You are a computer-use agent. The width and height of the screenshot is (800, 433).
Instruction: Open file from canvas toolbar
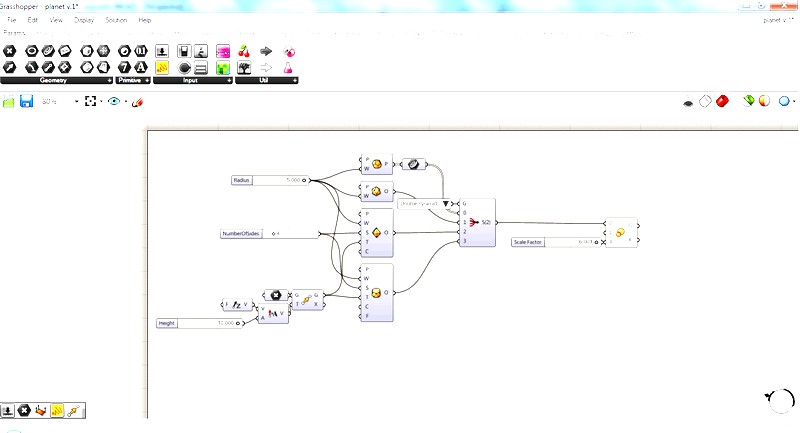pyautogui.click(x=8, y=101)
